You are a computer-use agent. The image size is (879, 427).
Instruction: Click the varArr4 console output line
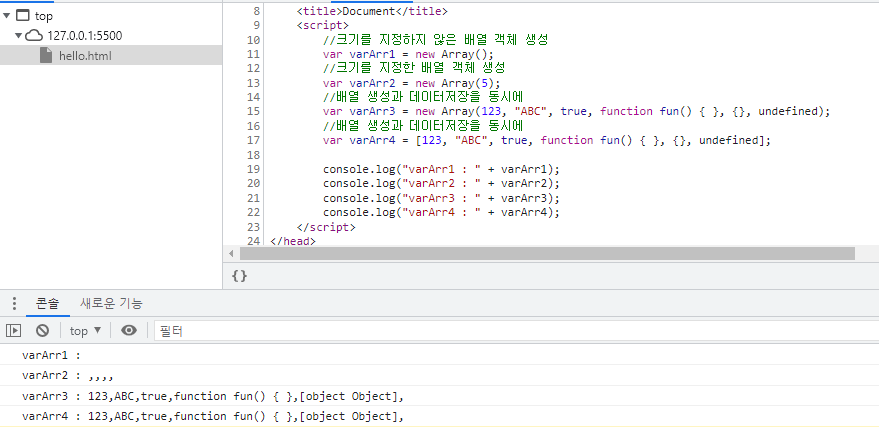coord(440,416)
